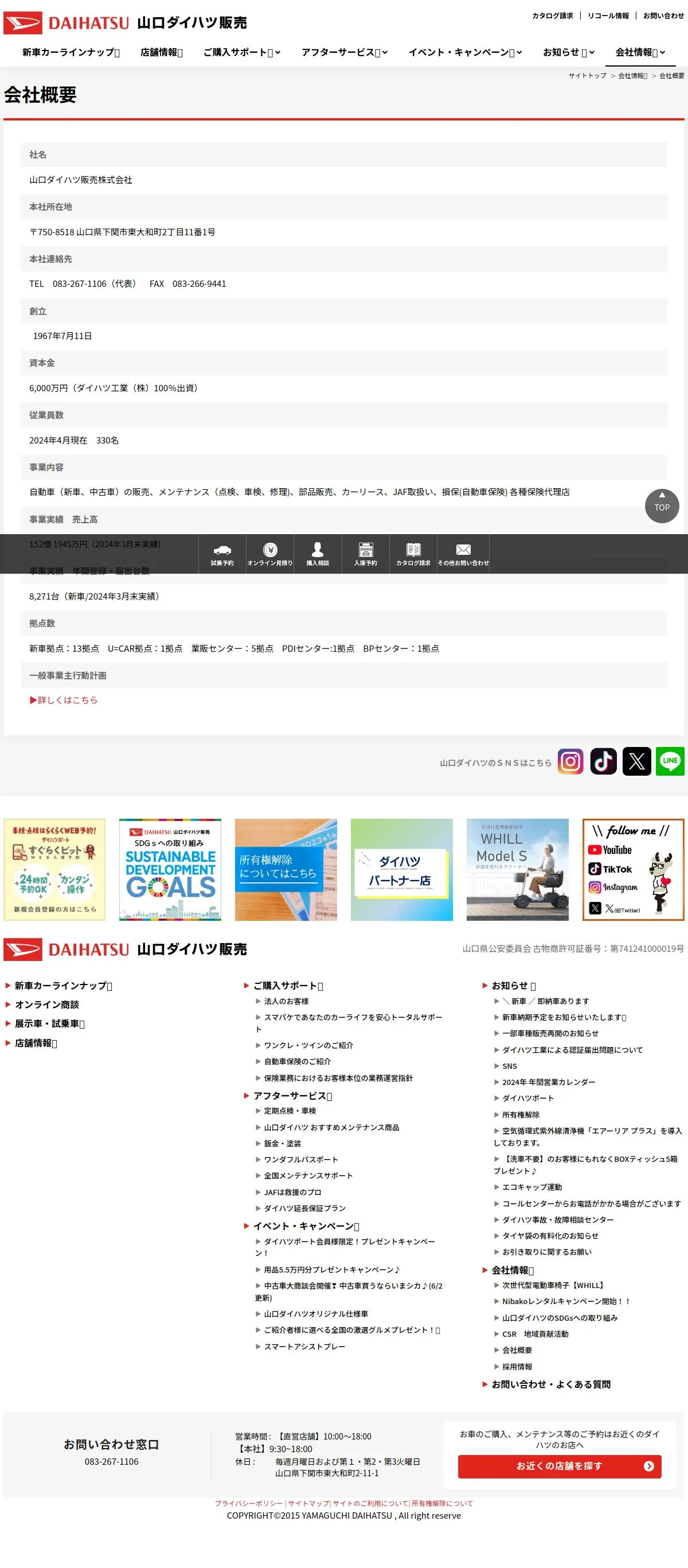The height and width of the screenshot is (1568, 688).
Task: Click お問い合わせ link in top header
Action: pyautogui.click(x=664, y=16)
